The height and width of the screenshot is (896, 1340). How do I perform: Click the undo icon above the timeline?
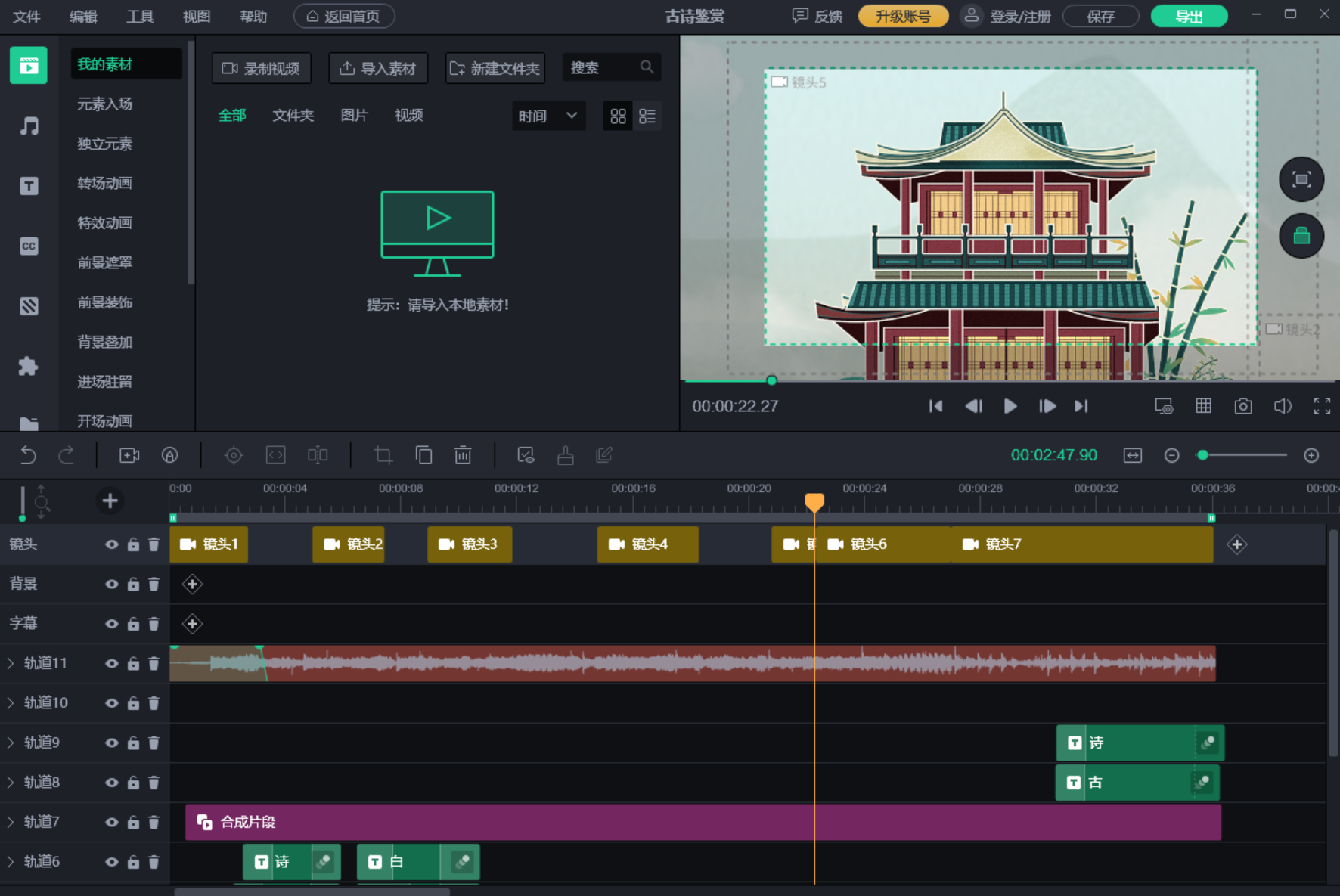(28, 454)
